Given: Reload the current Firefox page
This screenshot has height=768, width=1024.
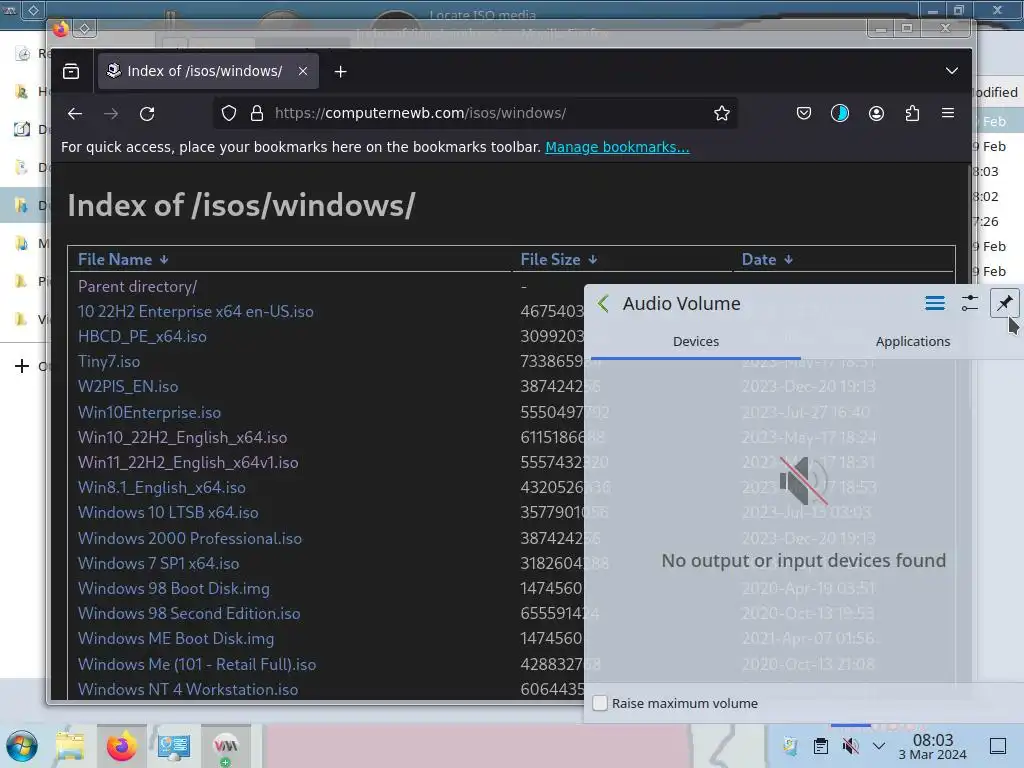Looking at the screenshot, I should [x=147, y=114].
